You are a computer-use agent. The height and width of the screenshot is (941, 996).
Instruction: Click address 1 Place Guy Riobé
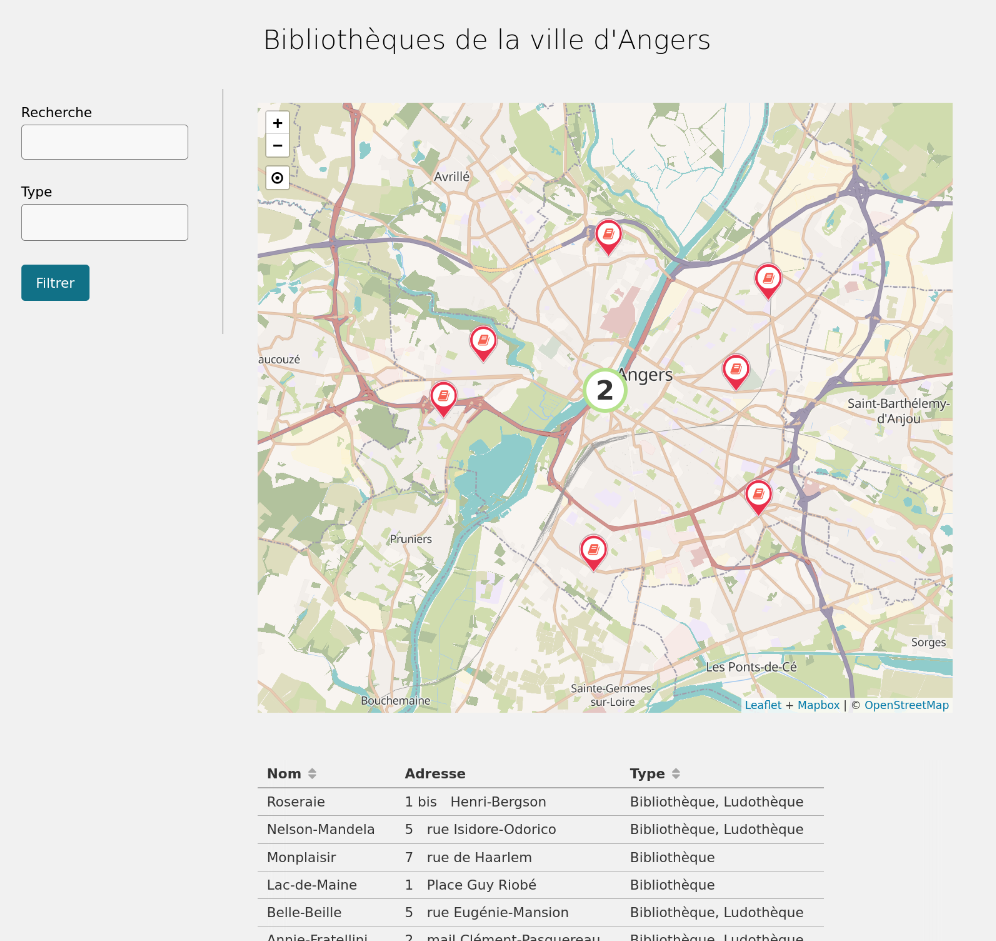pos(471,884)
